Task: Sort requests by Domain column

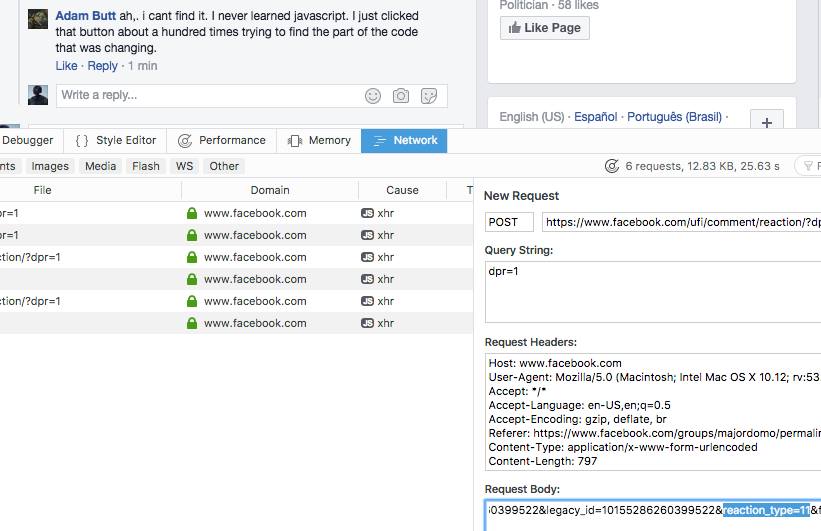Action: coord(270,190)
